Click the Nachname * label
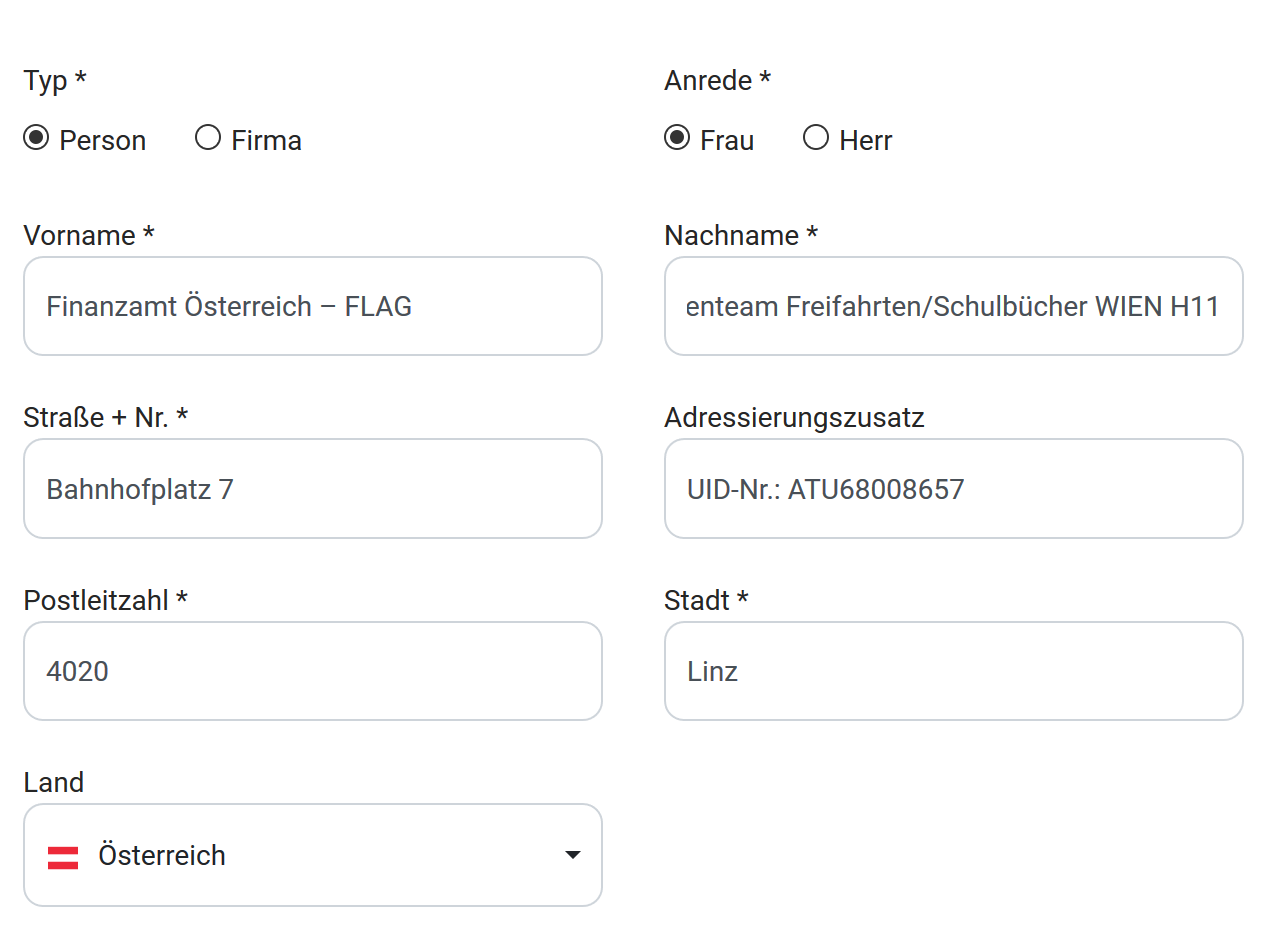1274x934 pixels. tap(741, 236)
